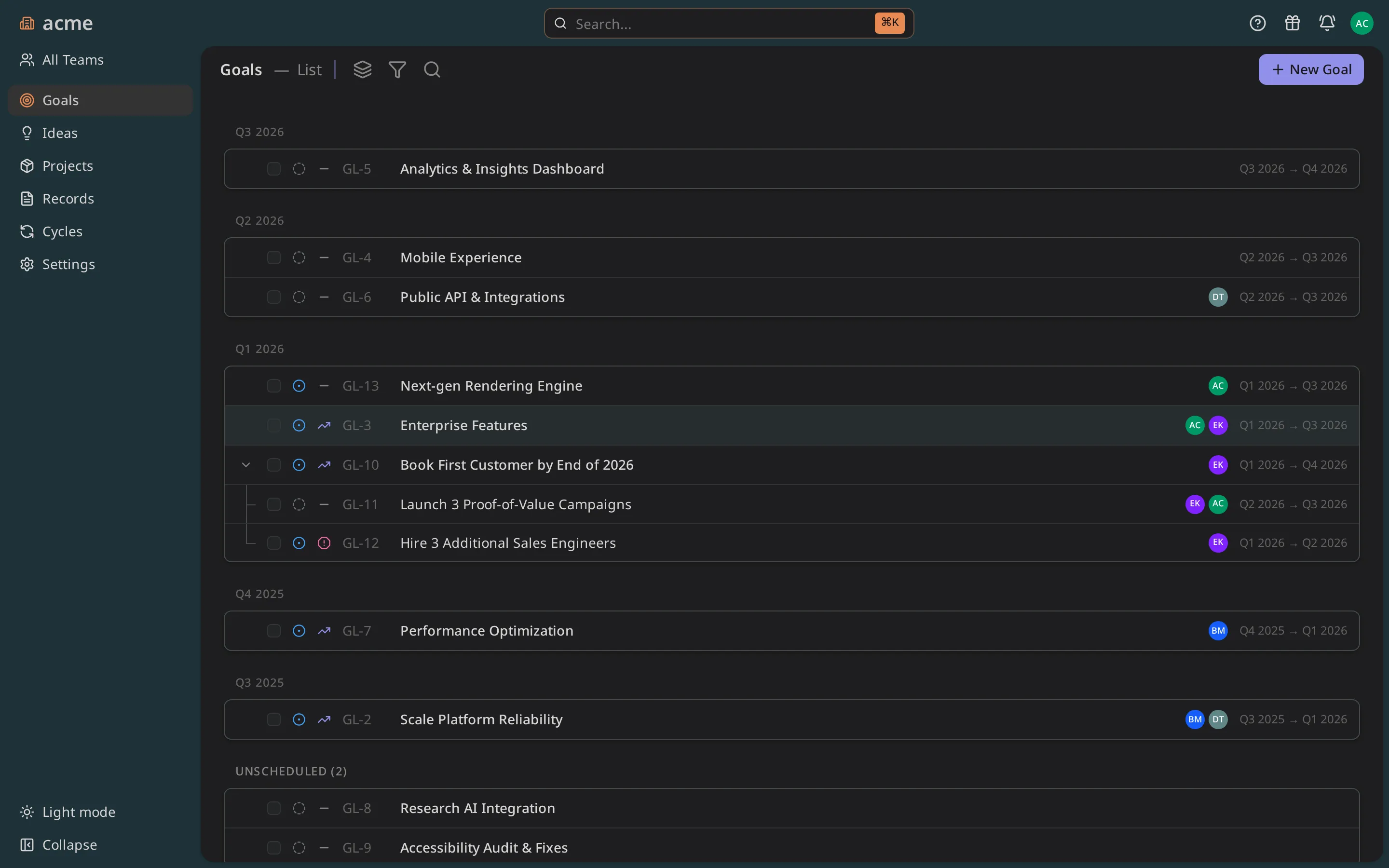Check the box for Research AI Integration
The width and height of the screenshot is (1389, 868).
coord(274,808)
